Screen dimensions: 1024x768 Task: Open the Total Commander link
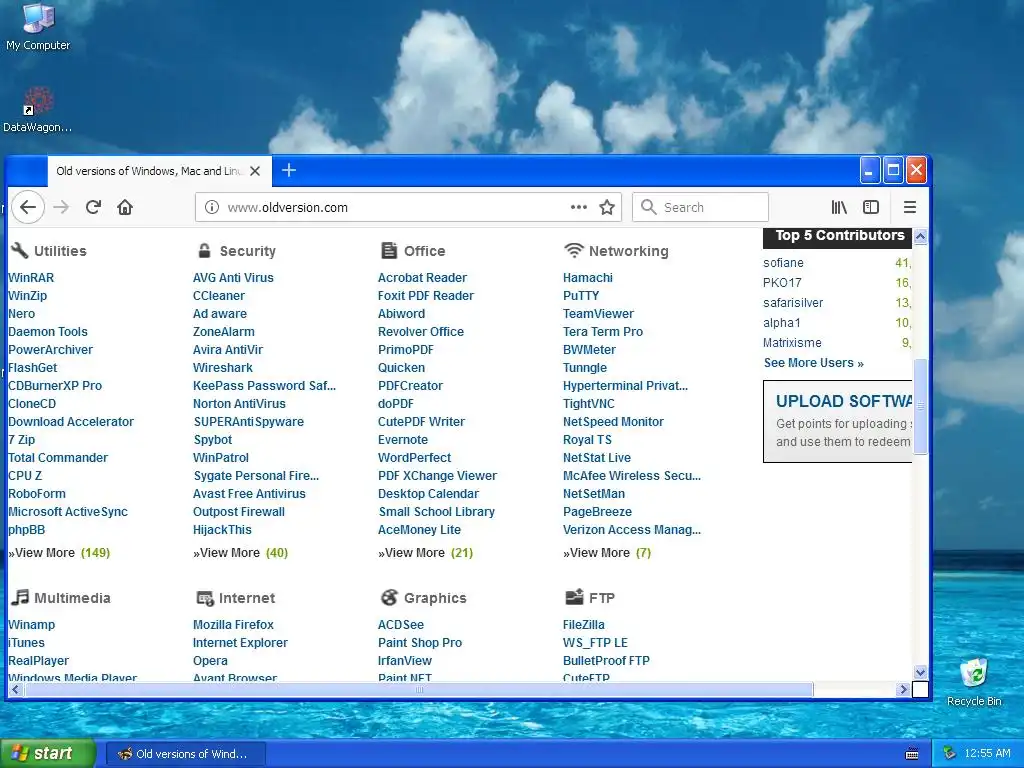(x=58, y=458)
